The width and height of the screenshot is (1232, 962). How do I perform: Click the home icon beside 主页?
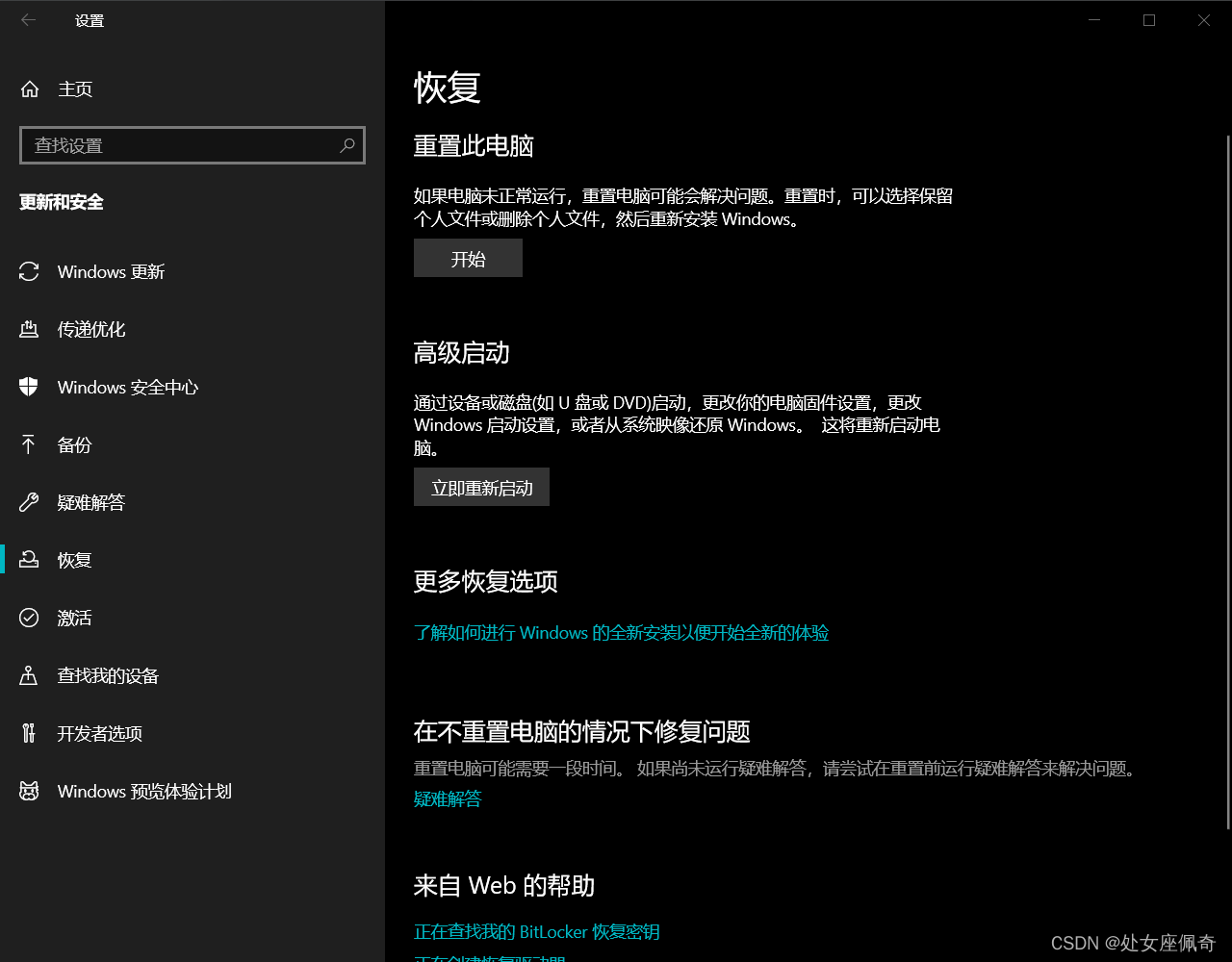(30, 89)
